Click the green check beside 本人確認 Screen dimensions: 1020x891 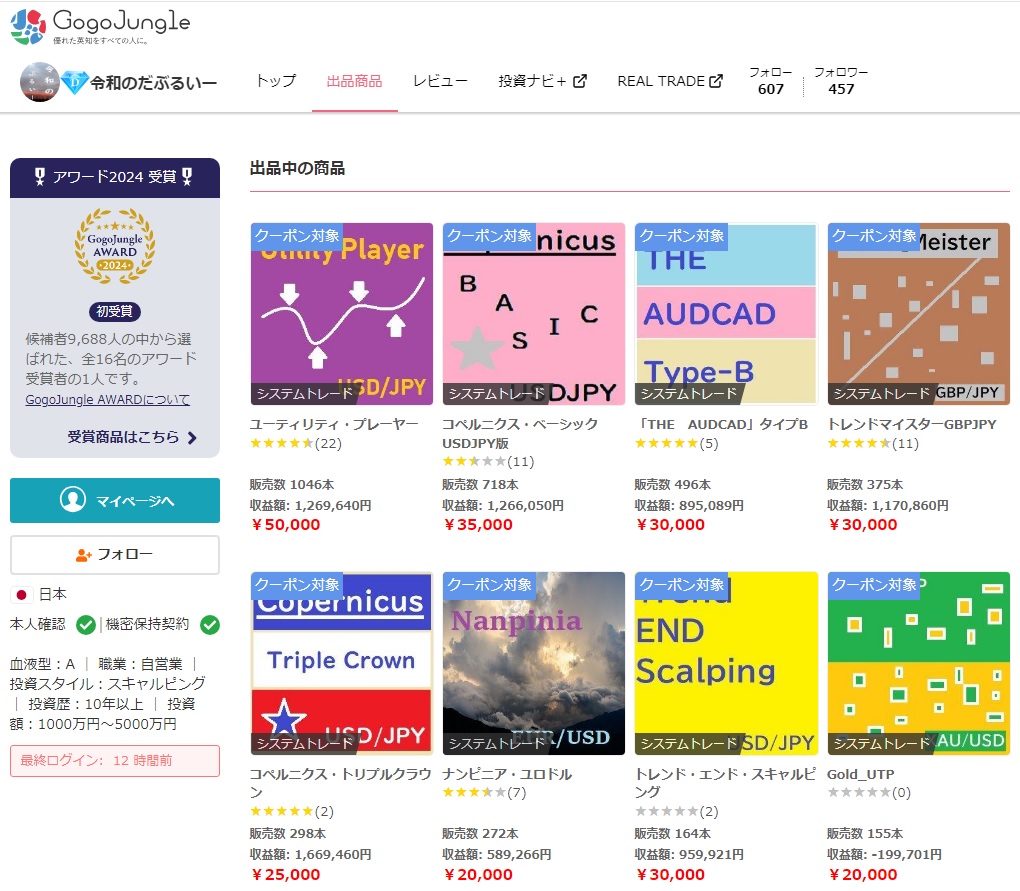coord(86,625)
